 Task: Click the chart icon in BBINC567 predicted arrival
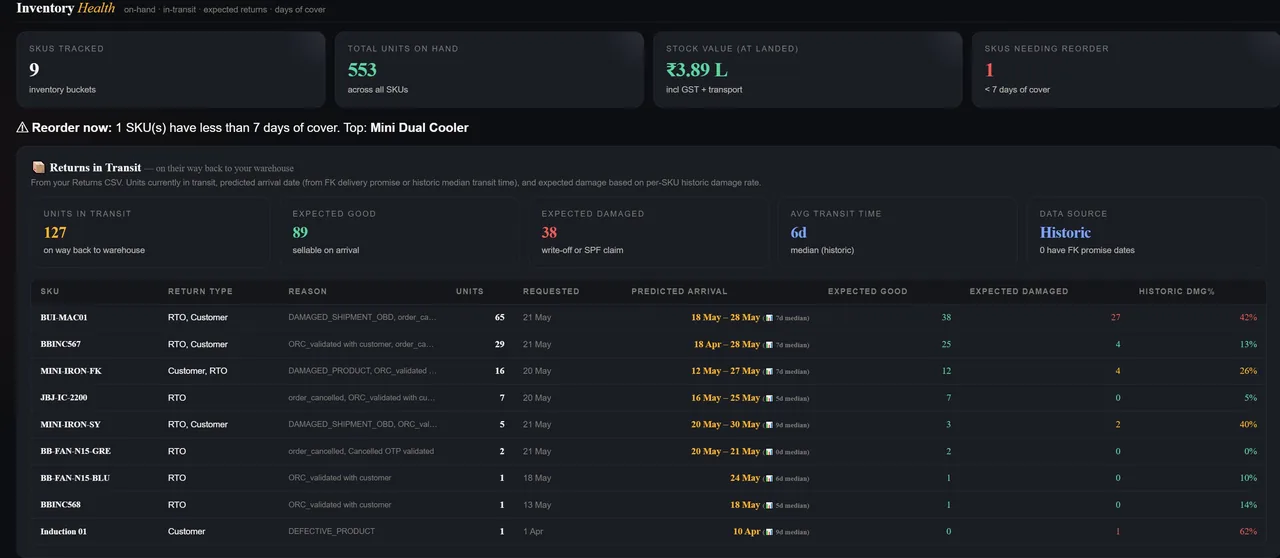coord(769,345)
